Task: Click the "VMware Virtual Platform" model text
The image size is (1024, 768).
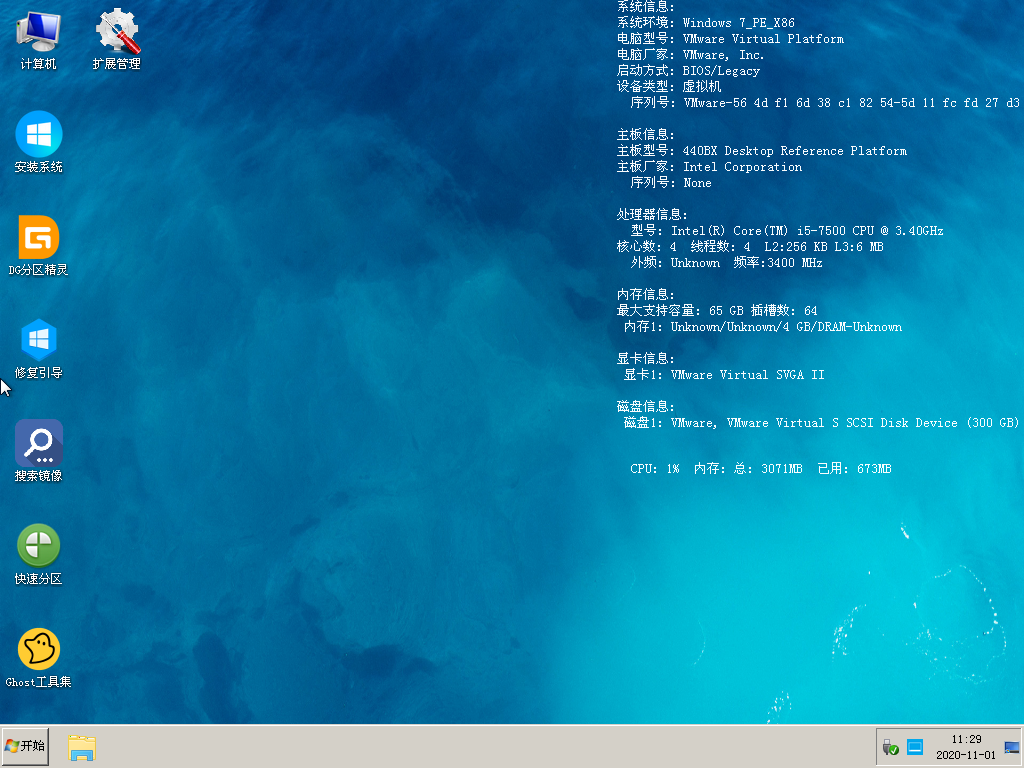Action: (763, 39)
